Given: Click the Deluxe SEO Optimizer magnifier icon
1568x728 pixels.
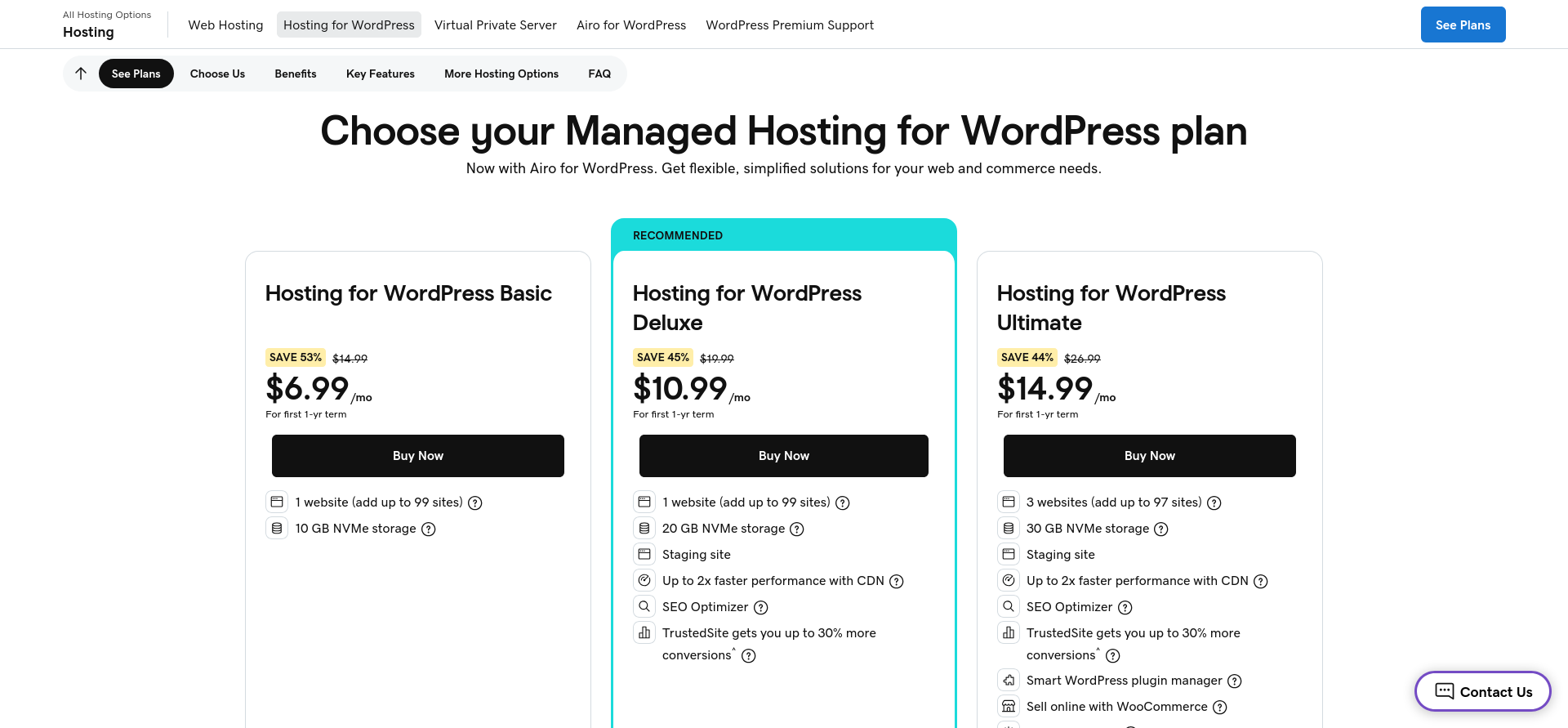Looking at the screenshot, I should [644, 606].
